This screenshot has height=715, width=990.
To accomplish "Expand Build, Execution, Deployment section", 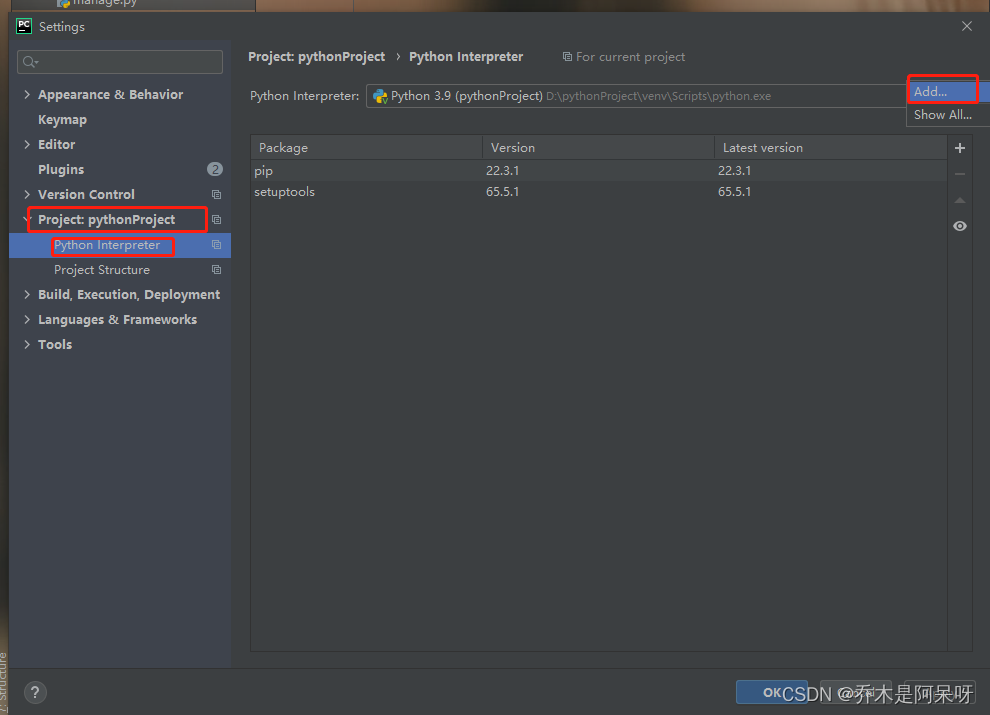I will click(x=27, y=294).
